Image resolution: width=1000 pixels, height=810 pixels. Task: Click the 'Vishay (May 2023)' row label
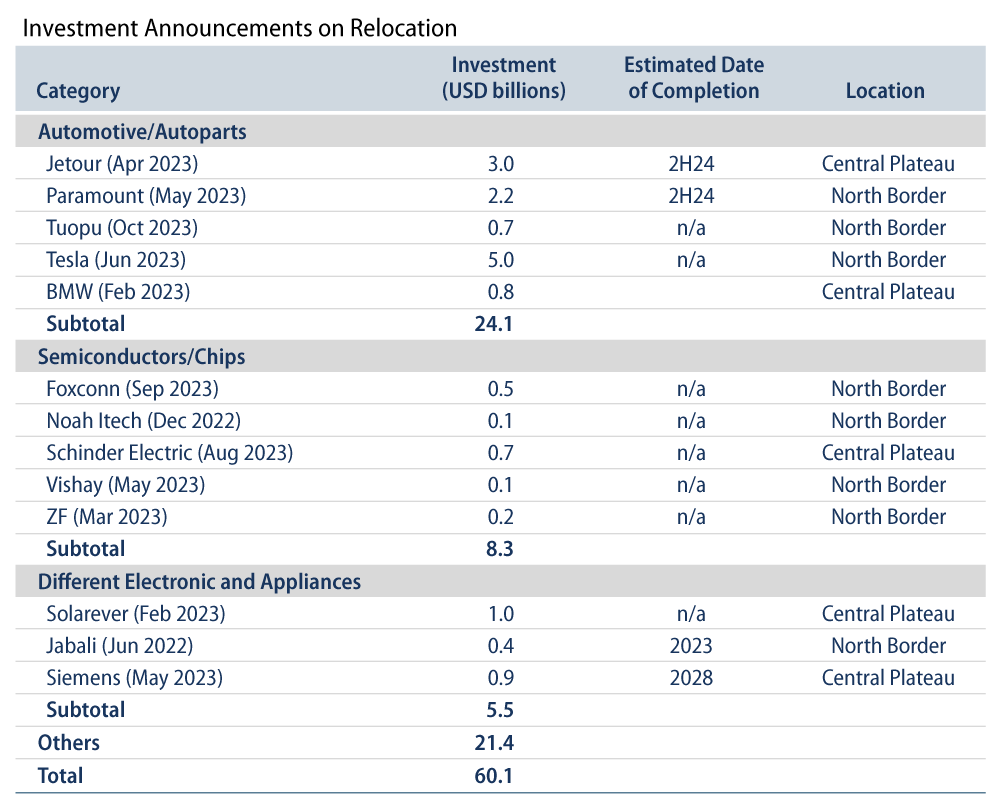click(x=126, y=485)
